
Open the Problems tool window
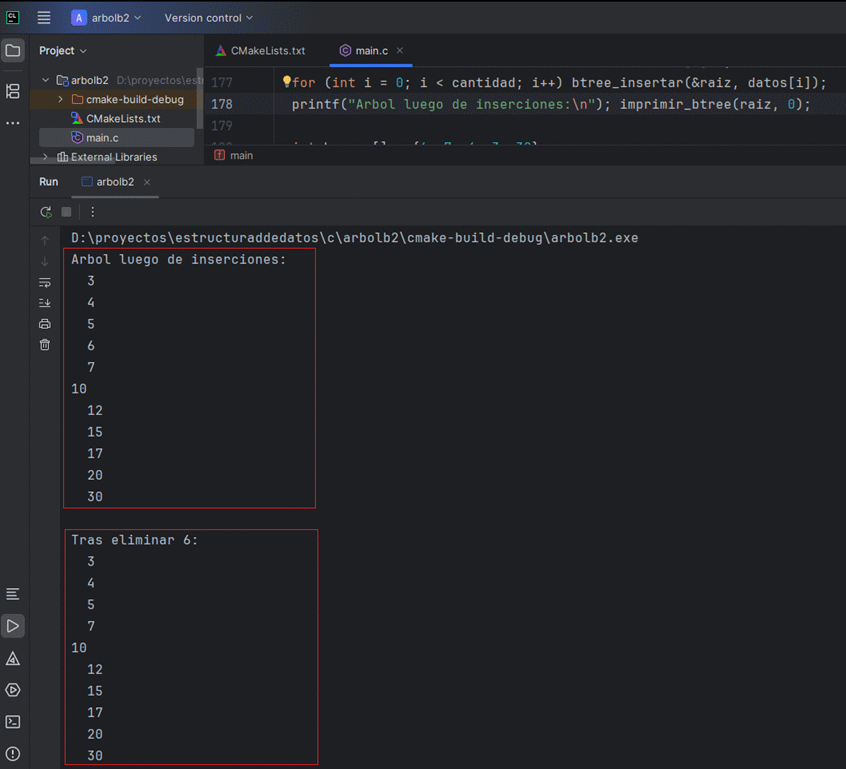pos(13,753)
